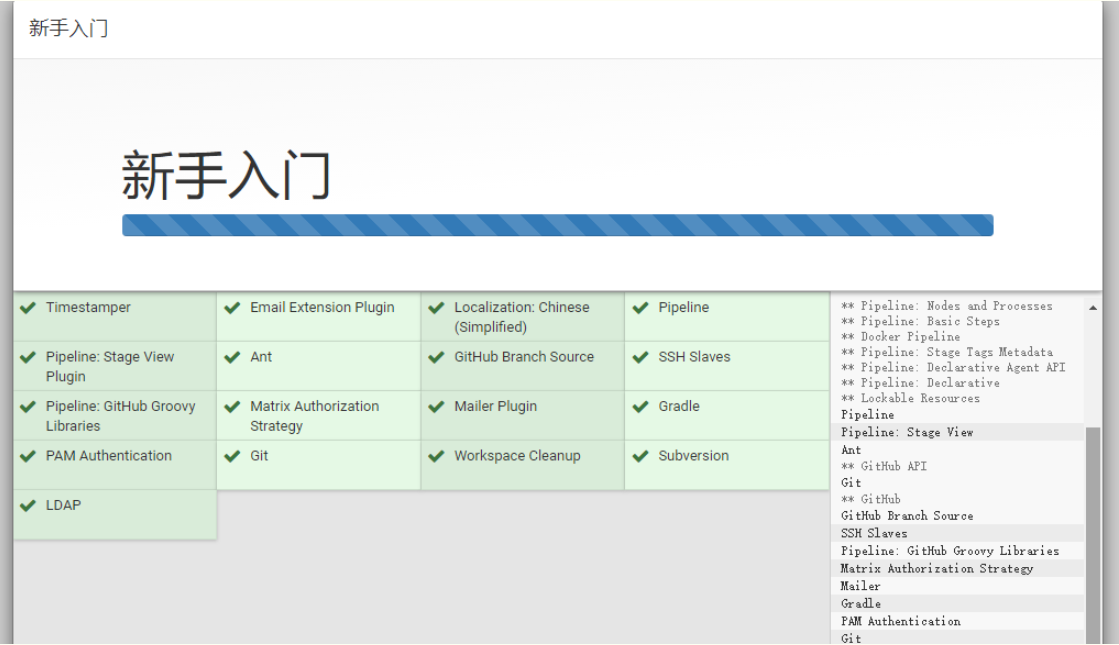Image resolution: width=1119 pixels, height=645 pixels.
Task: Click the checkmark beside the Gradle tile
Action: click(x=640, y=407)
